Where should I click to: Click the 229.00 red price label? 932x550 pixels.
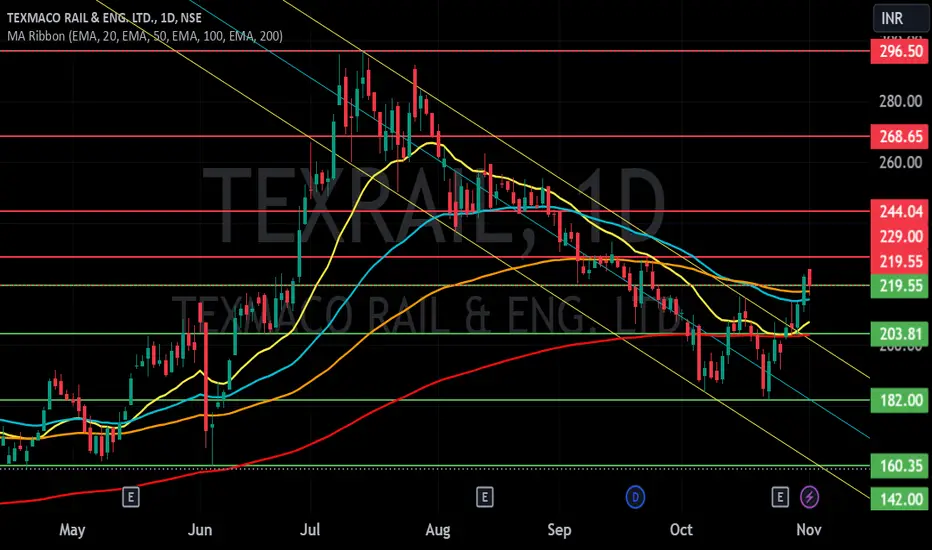tap(900, 237)
